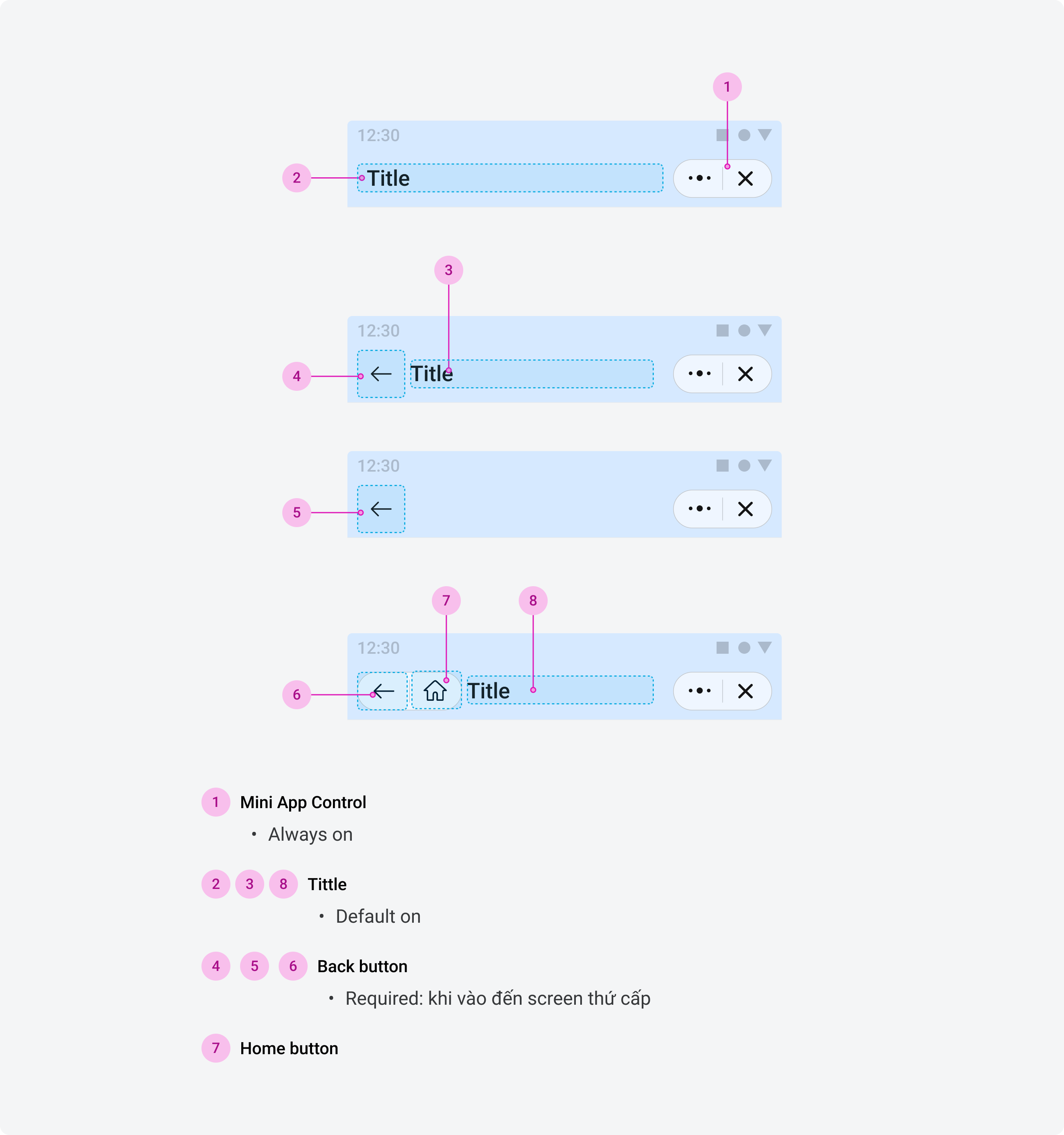Viewport: 1064px width, 1135px height.
Task: Select annotation badge 7 above the home icon
Action: 446,601
